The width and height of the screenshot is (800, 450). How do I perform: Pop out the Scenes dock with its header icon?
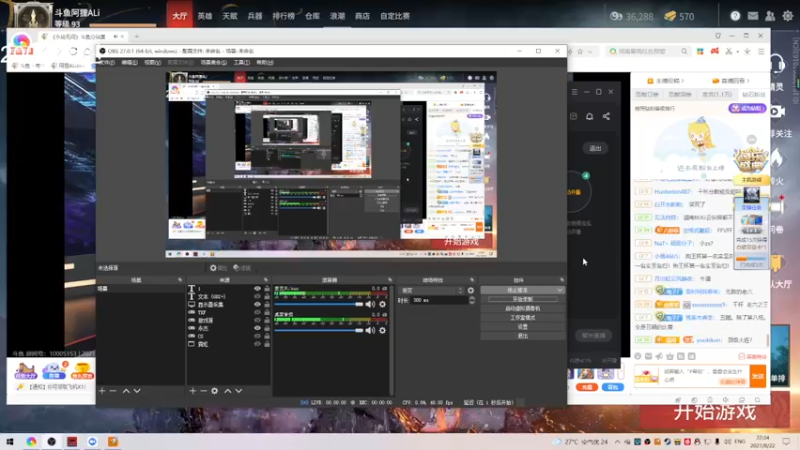(180, 280)
